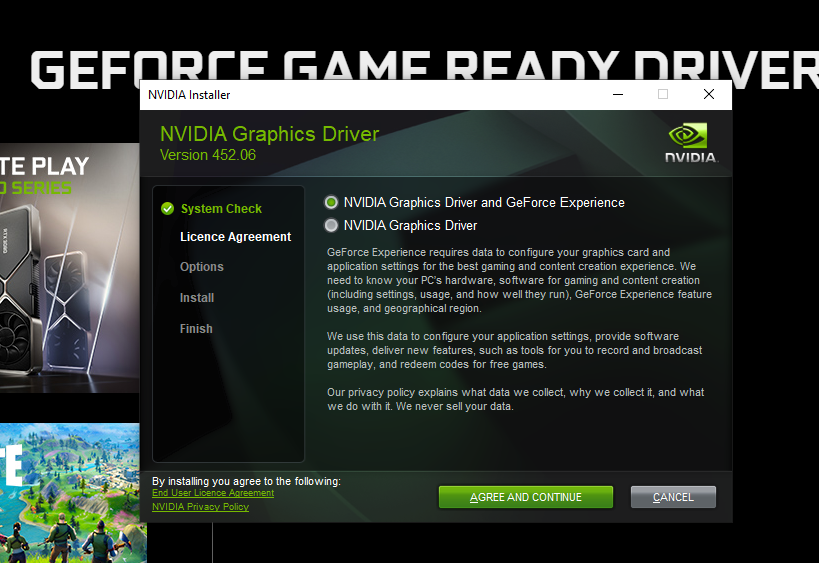Select the Options step in sidebar

(x=202, y=267)
